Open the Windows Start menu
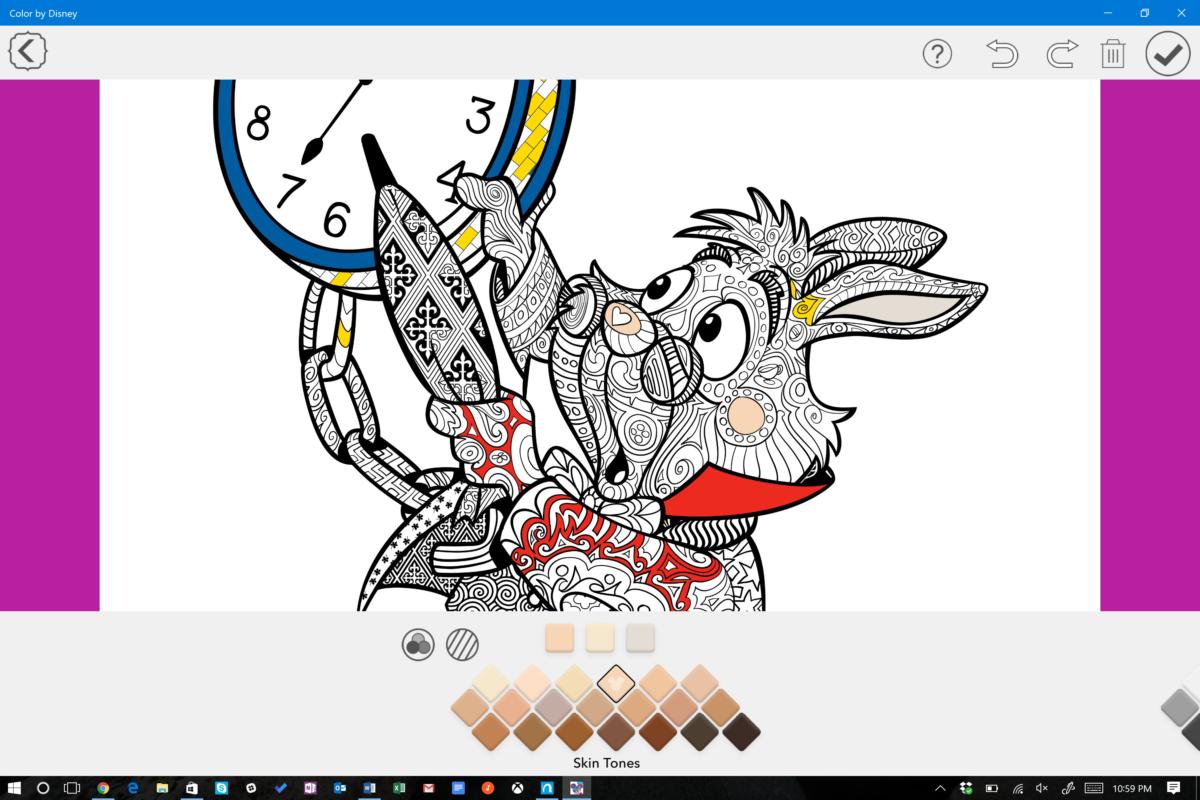 pyautogui.click(x=15, y=788)
